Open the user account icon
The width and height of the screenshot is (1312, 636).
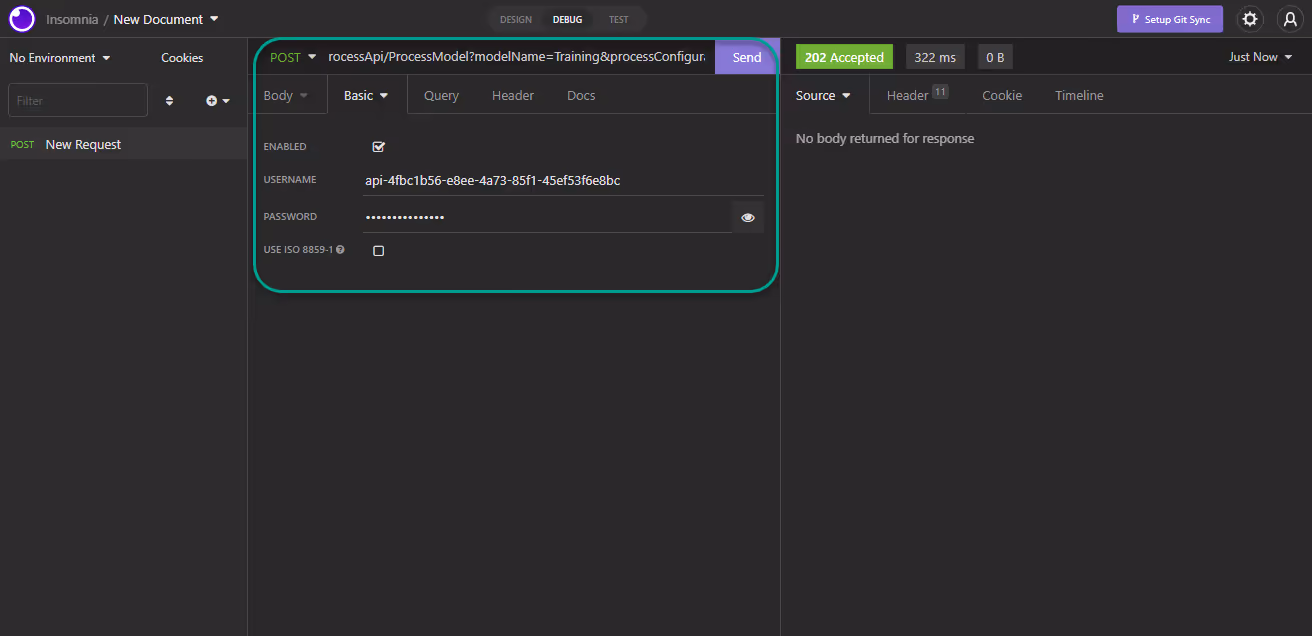tap(1290, 19)
